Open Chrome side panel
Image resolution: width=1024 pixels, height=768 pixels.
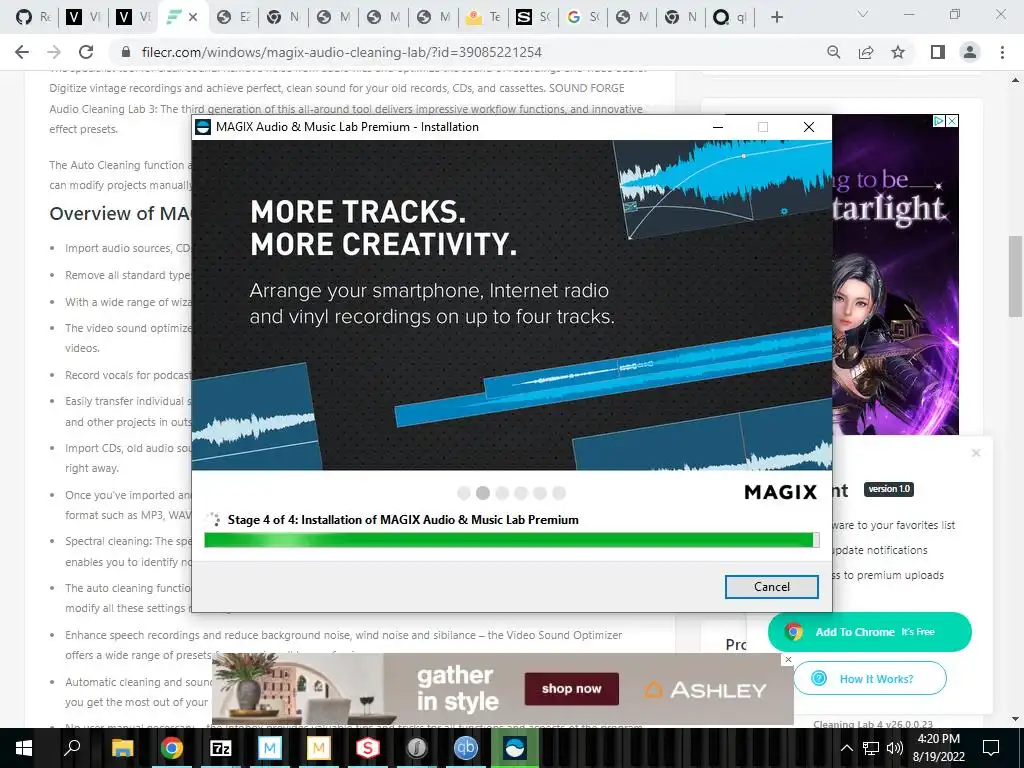pyautogui.click(x=938, y=52)
